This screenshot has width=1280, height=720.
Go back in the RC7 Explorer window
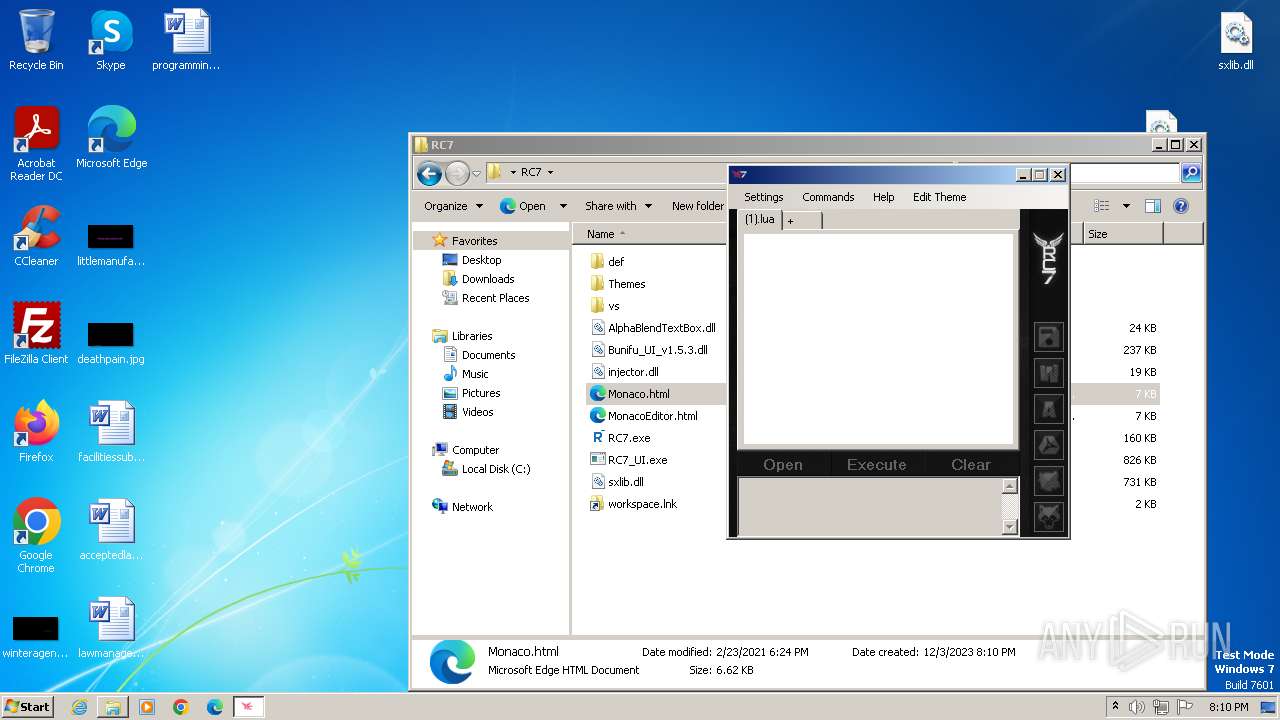[x=429, y=173]
